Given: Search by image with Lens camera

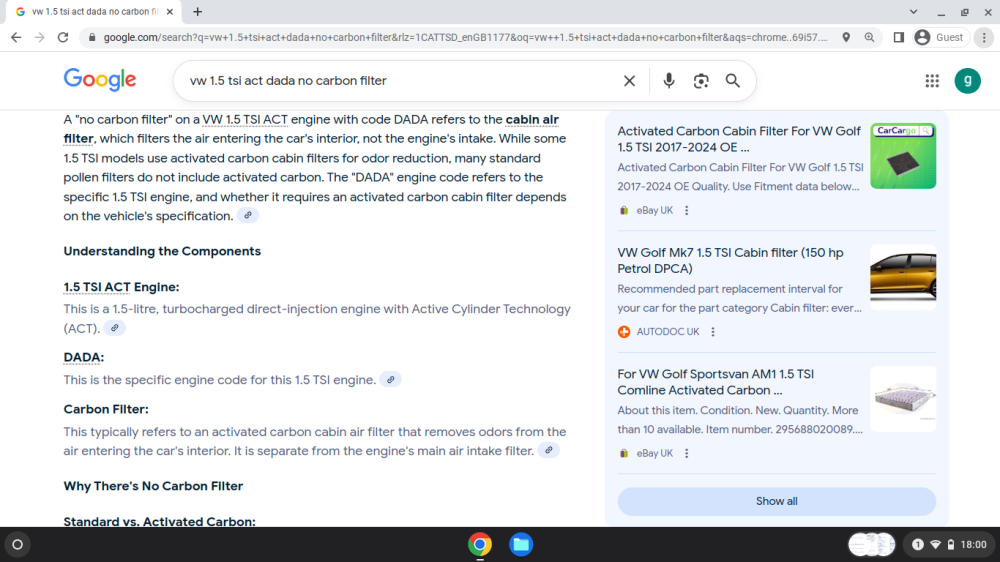Looking at the screenshot, I should tap(701, 81).
